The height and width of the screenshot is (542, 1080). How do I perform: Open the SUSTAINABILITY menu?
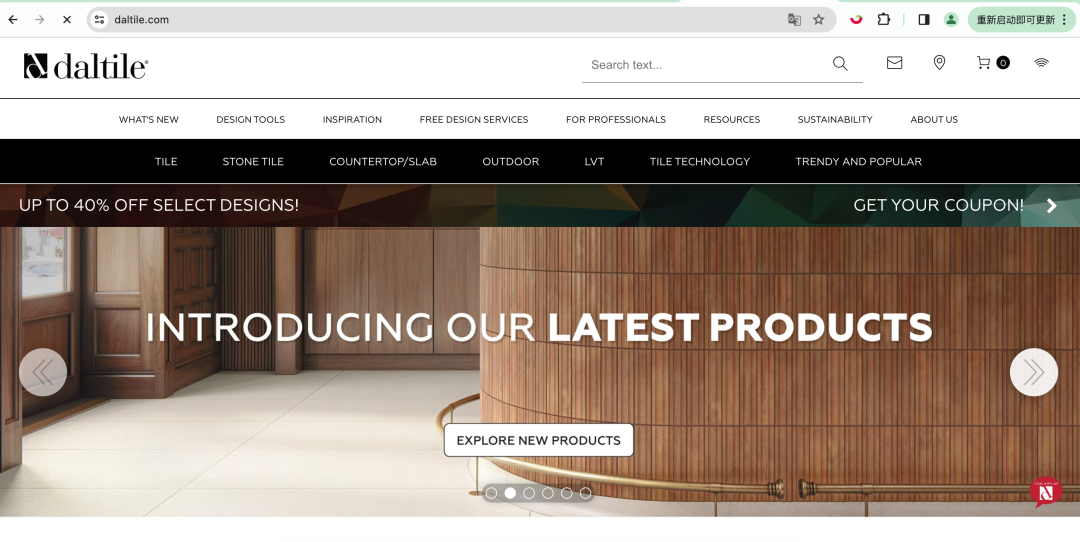[x=835, y=120]
